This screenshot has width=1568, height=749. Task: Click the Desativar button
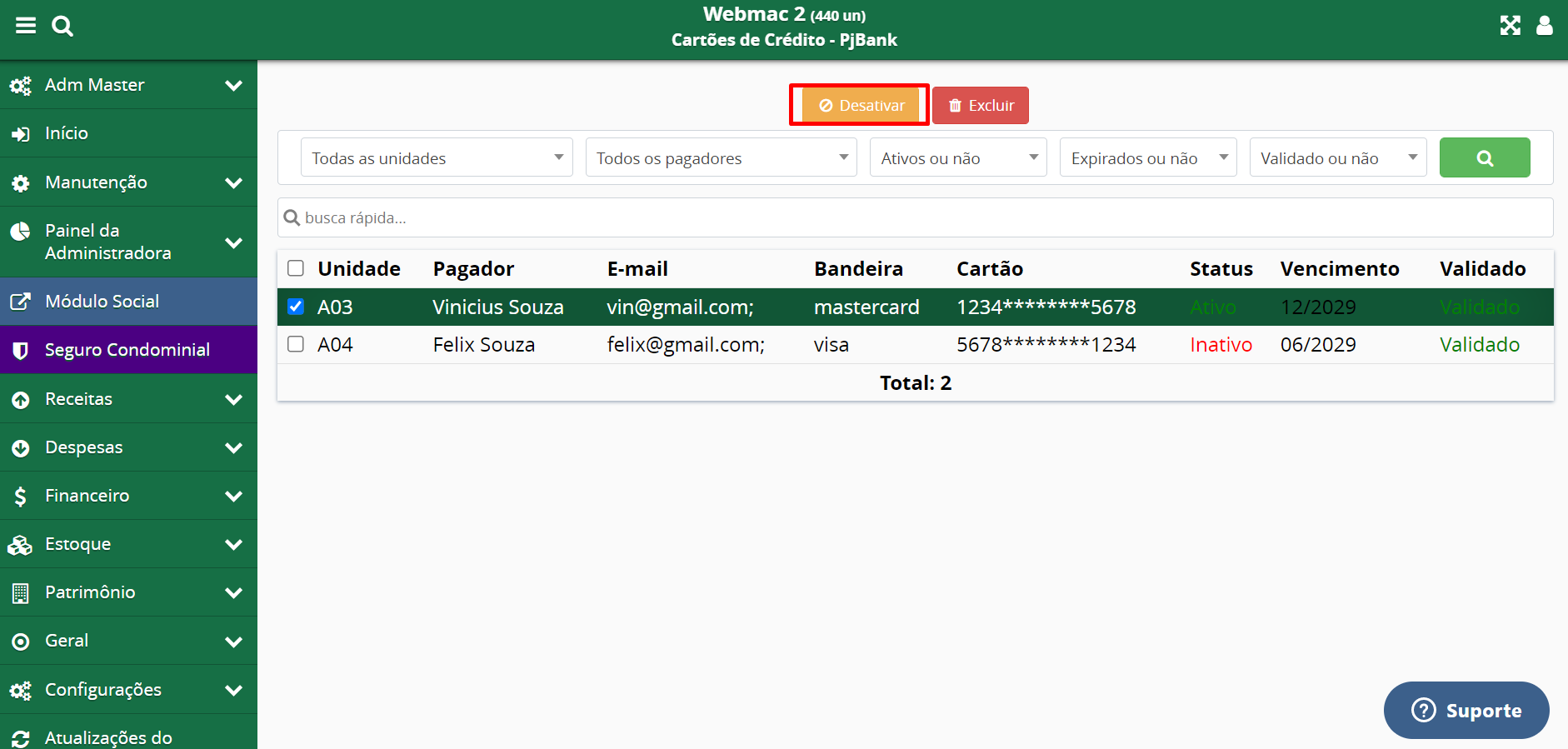(x=861, y=106)
